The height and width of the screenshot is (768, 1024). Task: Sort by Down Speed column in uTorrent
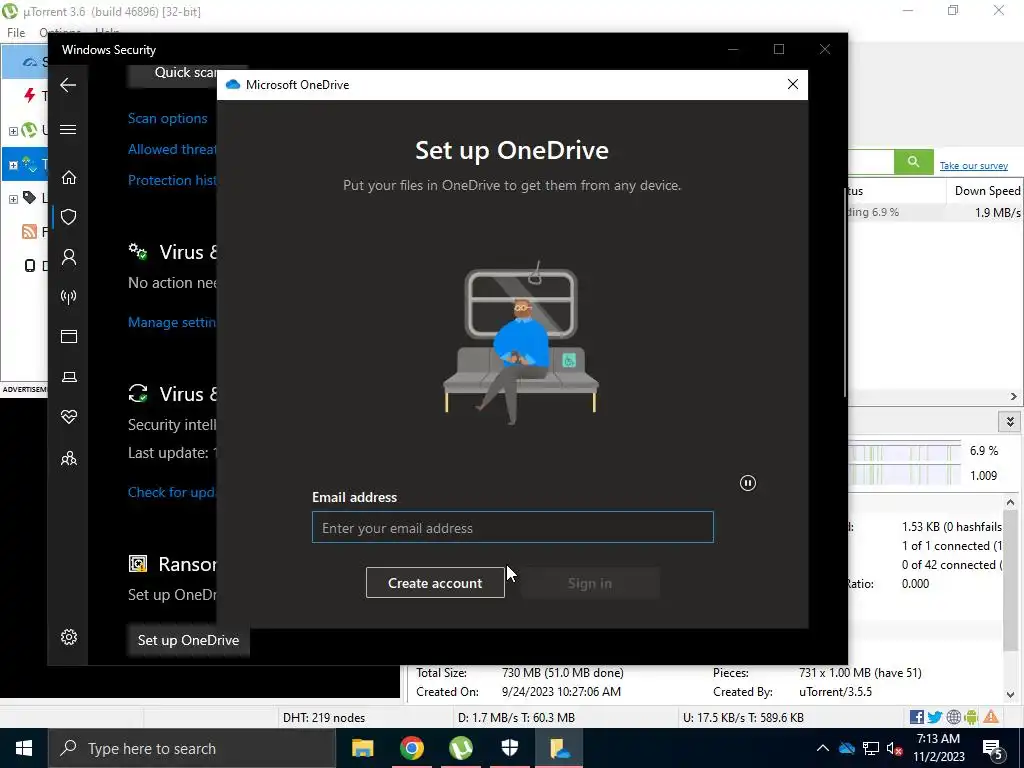click(986, 191)
